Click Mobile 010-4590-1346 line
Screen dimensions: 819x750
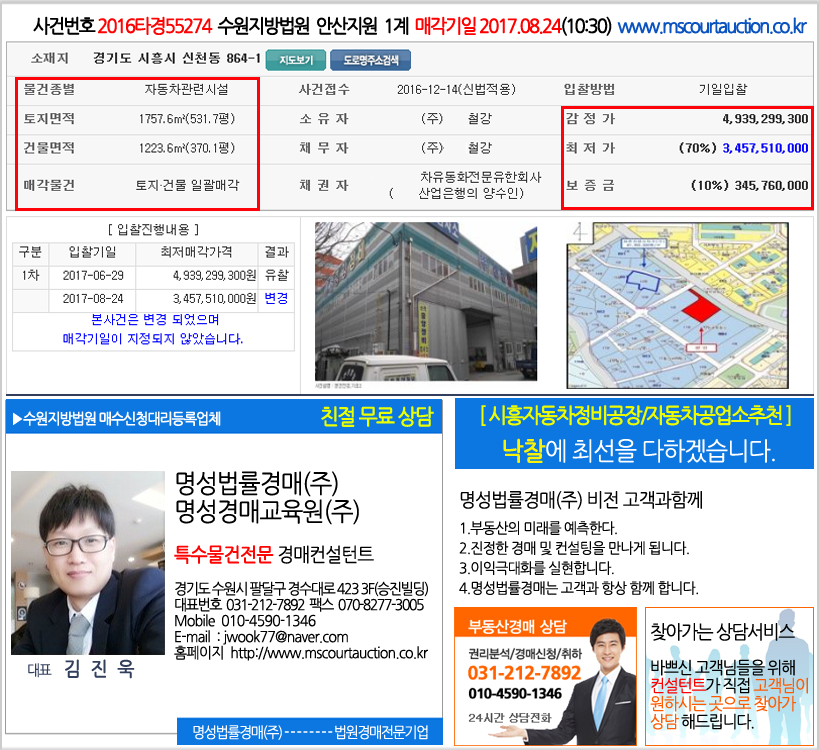coord(245,621)
